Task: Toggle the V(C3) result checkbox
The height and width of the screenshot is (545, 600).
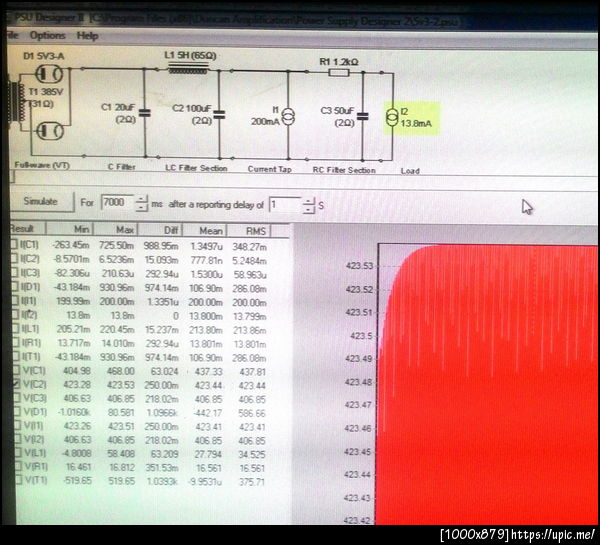Action: click(x=17, y=398)
